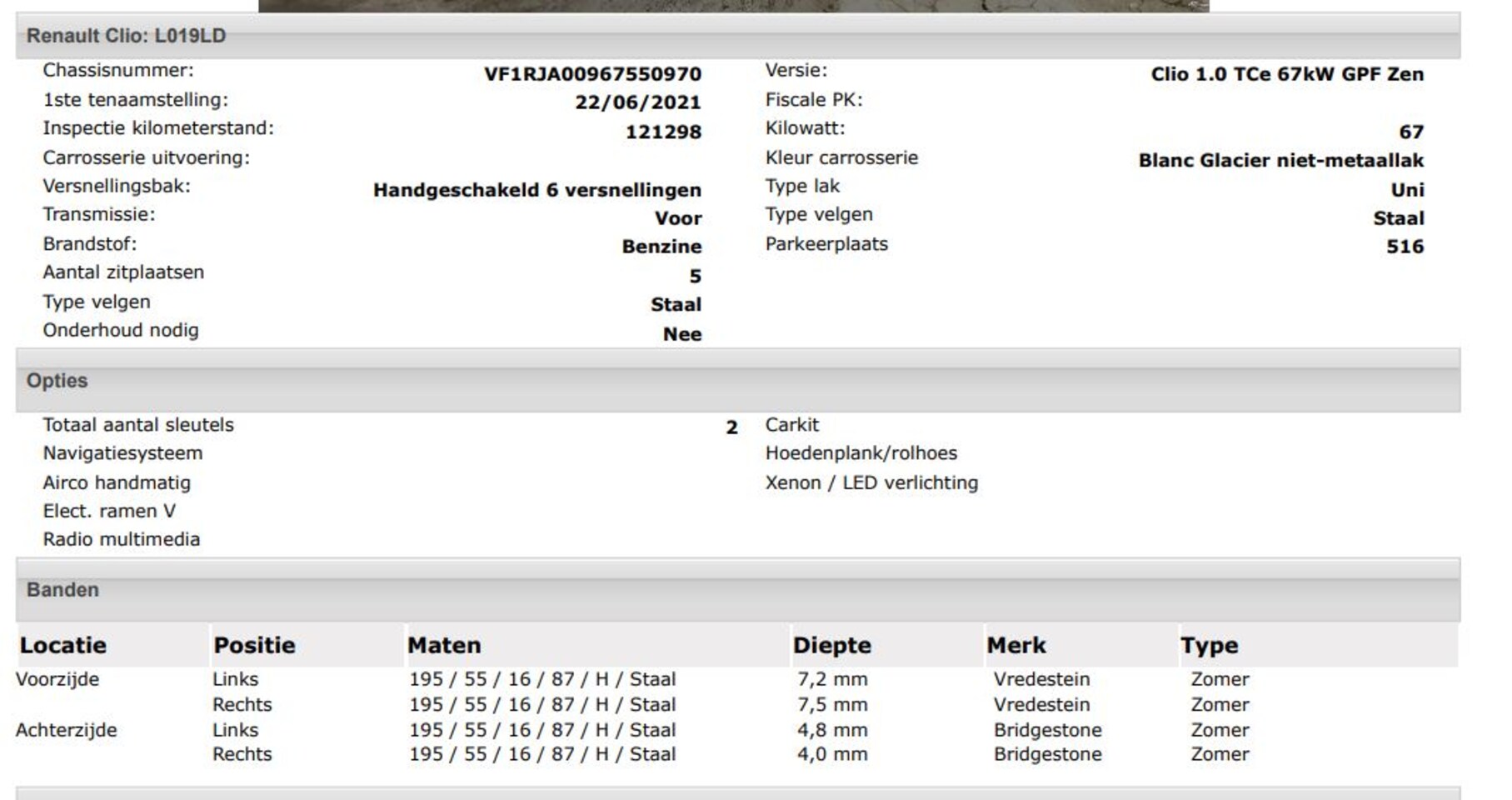Click the Banden section header
The image size is (1512, 800).
pos(62,590)
